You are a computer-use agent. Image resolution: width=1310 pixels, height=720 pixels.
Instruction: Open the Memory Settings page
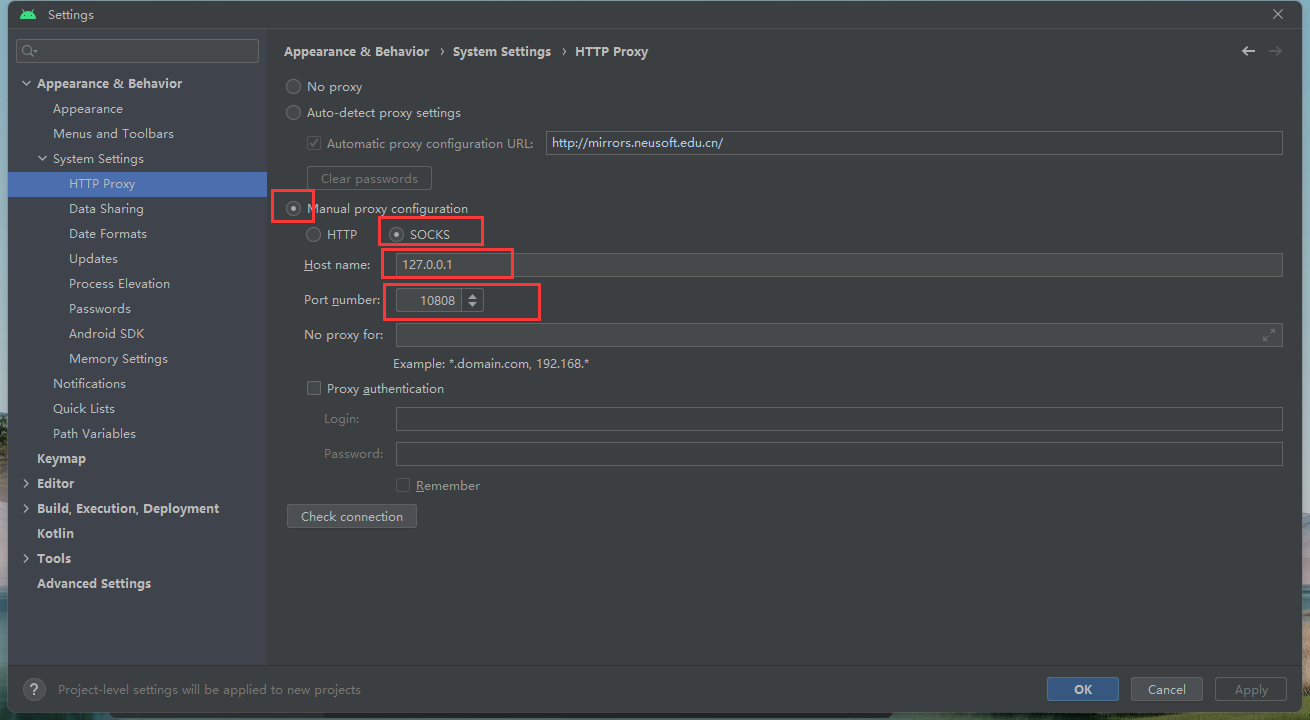coord(118,359)
